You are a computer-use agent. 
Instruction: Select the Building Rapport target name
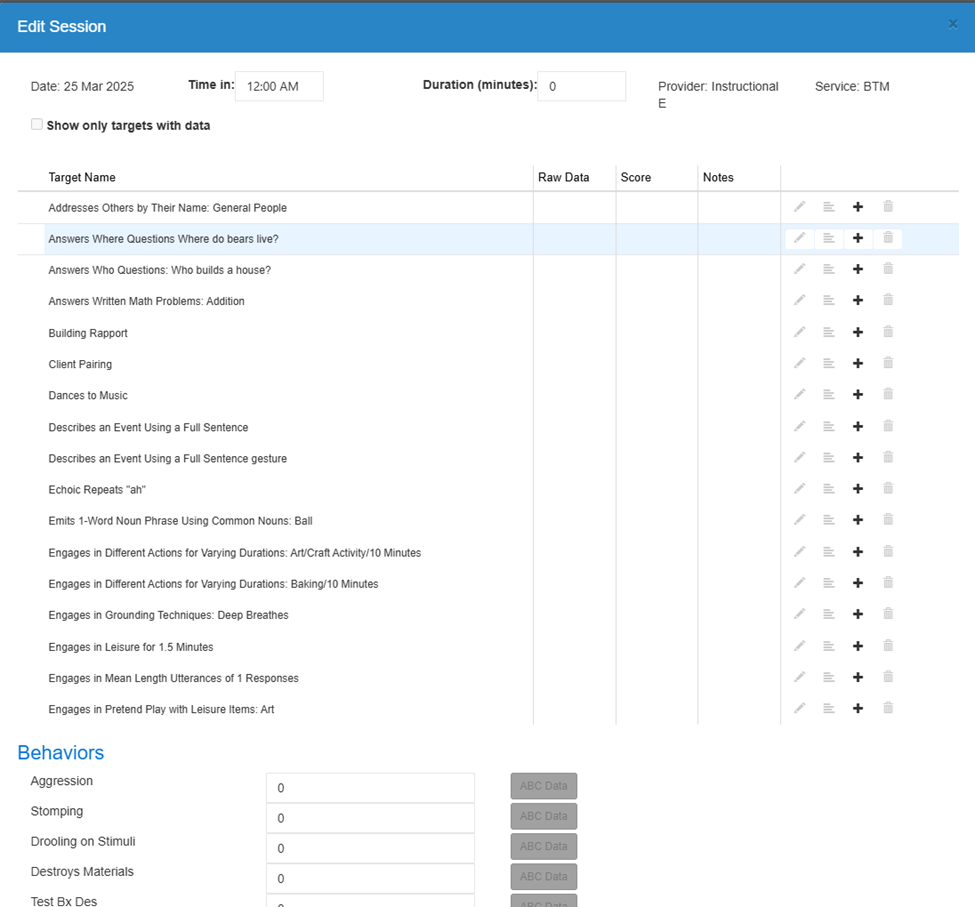[x=88, y=333]
